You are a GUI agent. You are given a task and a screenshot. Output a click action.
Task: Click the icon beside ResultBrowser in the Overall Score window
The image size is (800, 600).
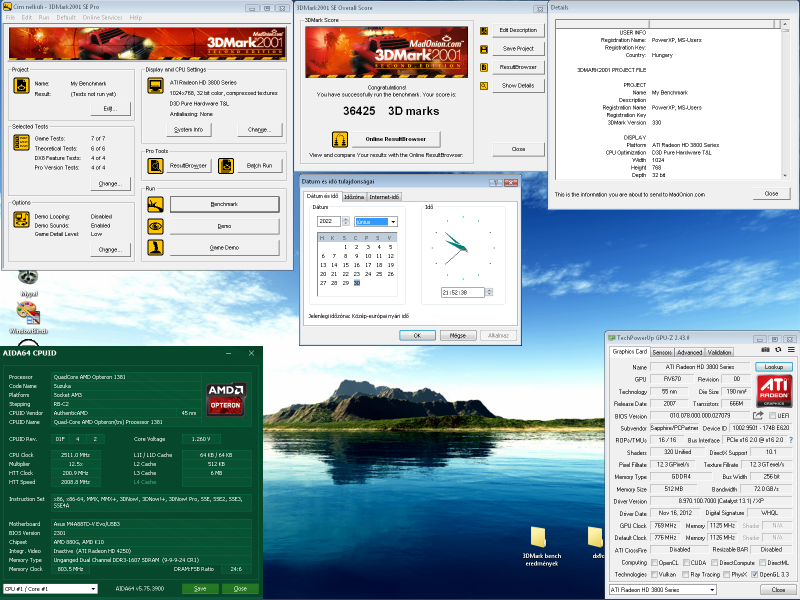pyautogui.click(x=484, y=67)
